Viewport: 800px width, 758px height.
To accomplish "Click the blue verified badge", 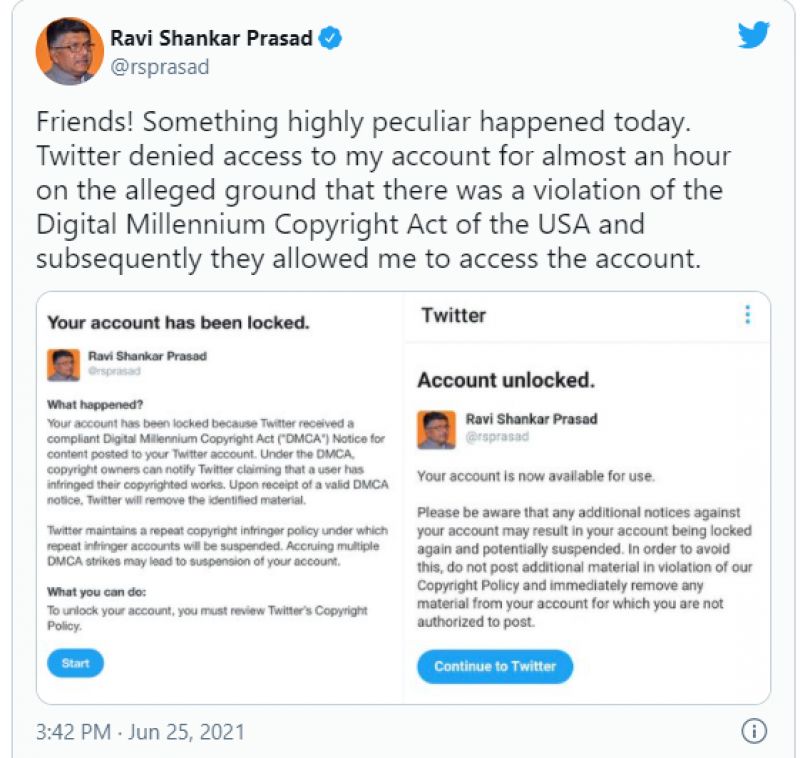I will click(330, 40).
